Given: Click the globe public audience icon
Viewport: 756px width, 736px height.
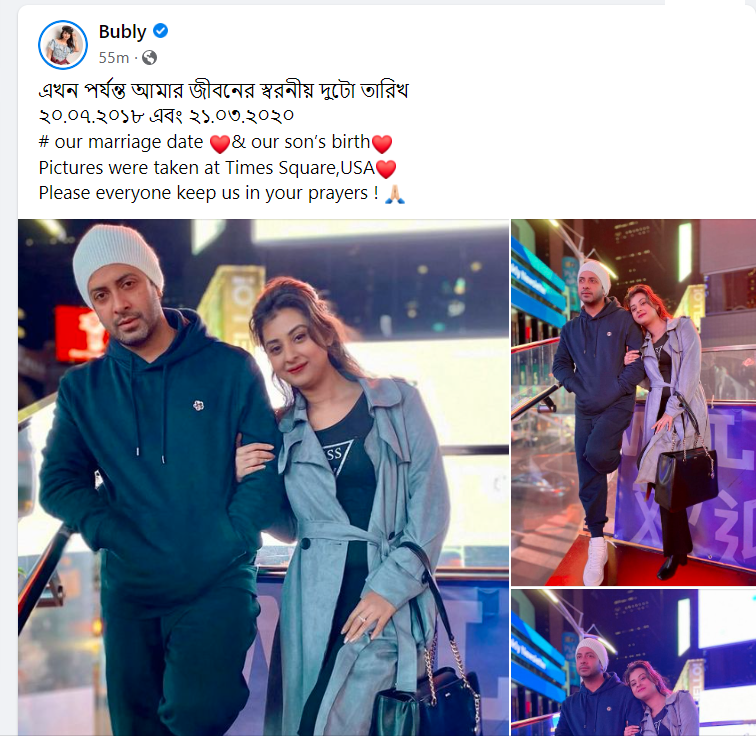Looking at the screenshot, I should click(x=149, y=58).
